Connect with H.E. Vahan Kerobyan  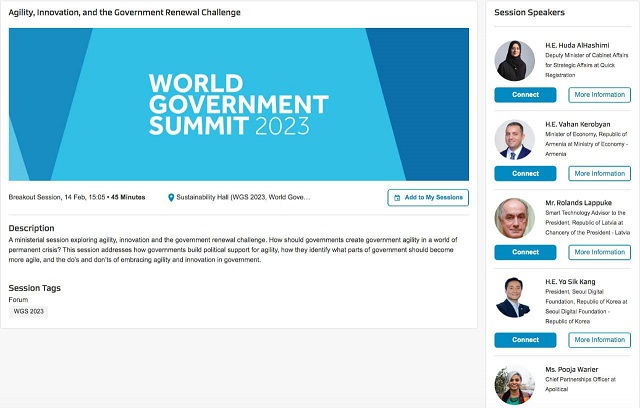[525, 173]
